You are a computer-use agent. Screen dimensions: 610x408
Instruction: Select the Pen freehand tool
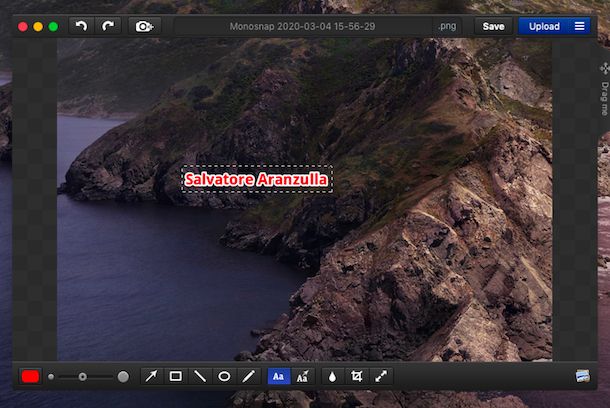248,376
